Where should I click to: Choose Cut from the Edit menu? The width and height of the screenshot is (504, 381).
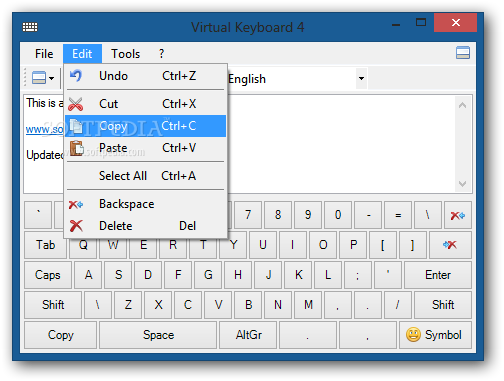146,104
